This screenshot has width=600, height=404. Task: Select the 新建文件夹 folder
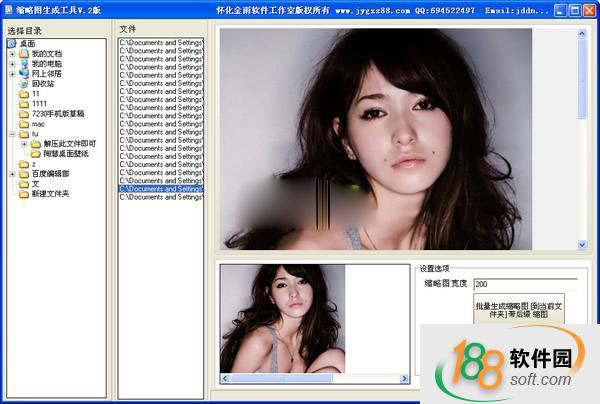click(50, 193)
